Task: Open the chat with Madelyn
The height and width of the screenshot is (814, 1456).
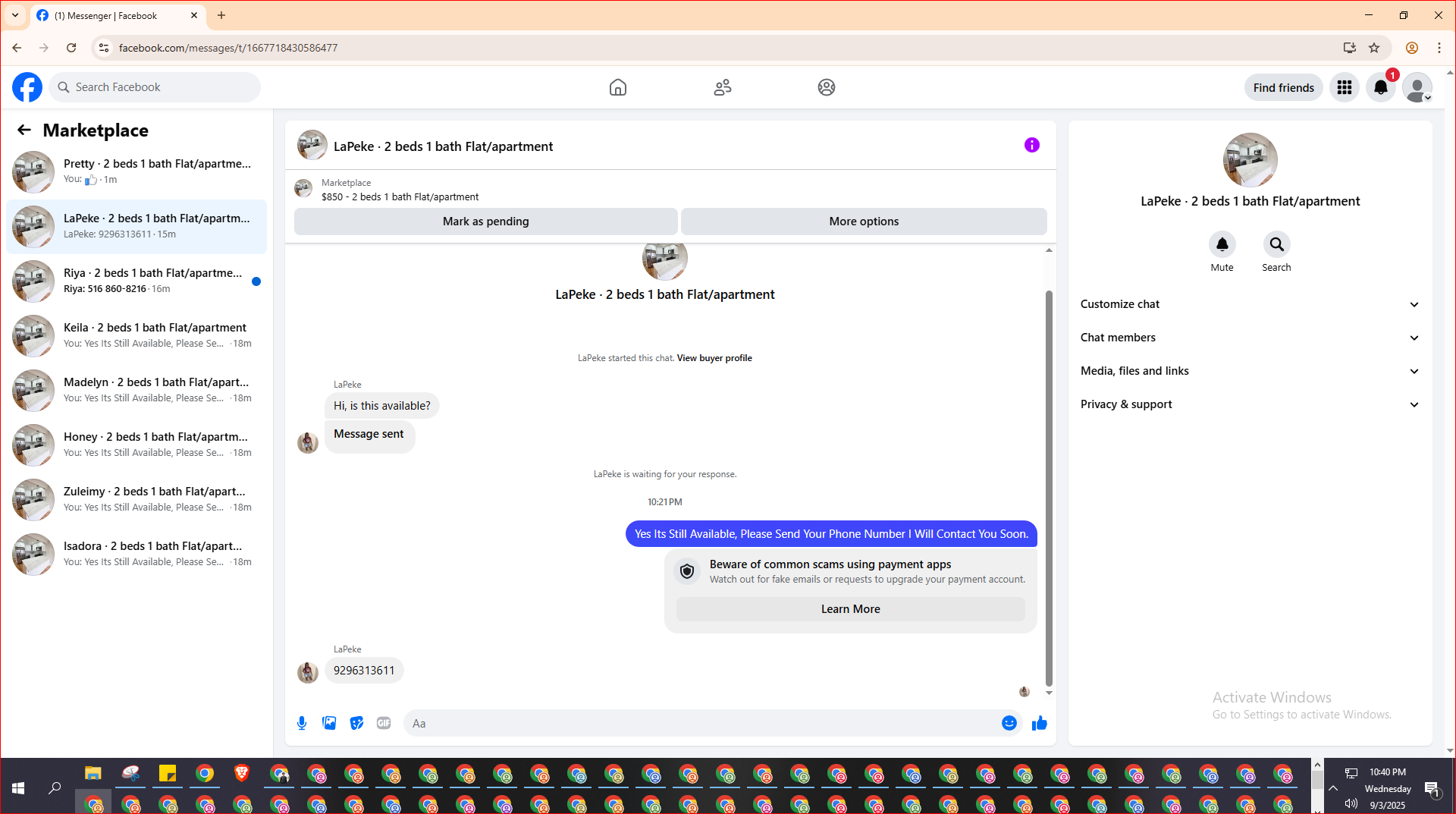Action: 136,391
